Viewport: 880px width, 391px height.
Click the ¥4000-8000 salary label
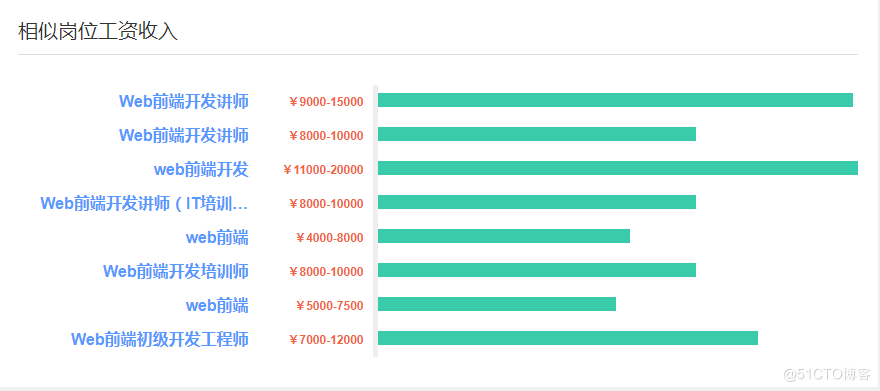tap(329, 238)
